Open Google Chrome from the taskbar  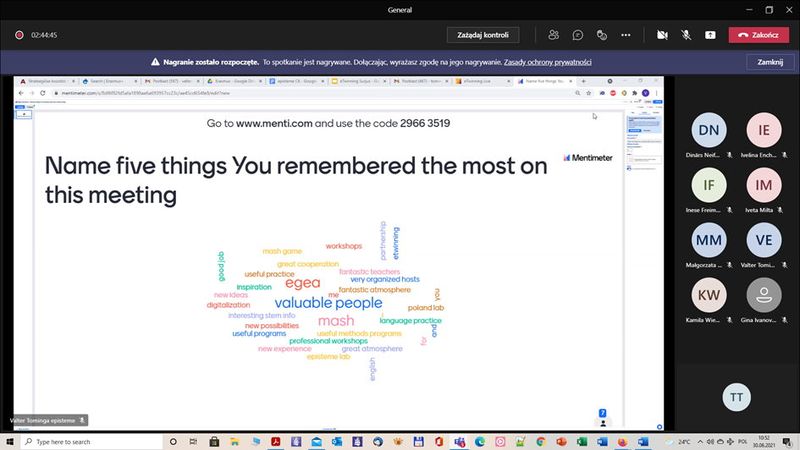click(x=541, y=442)
